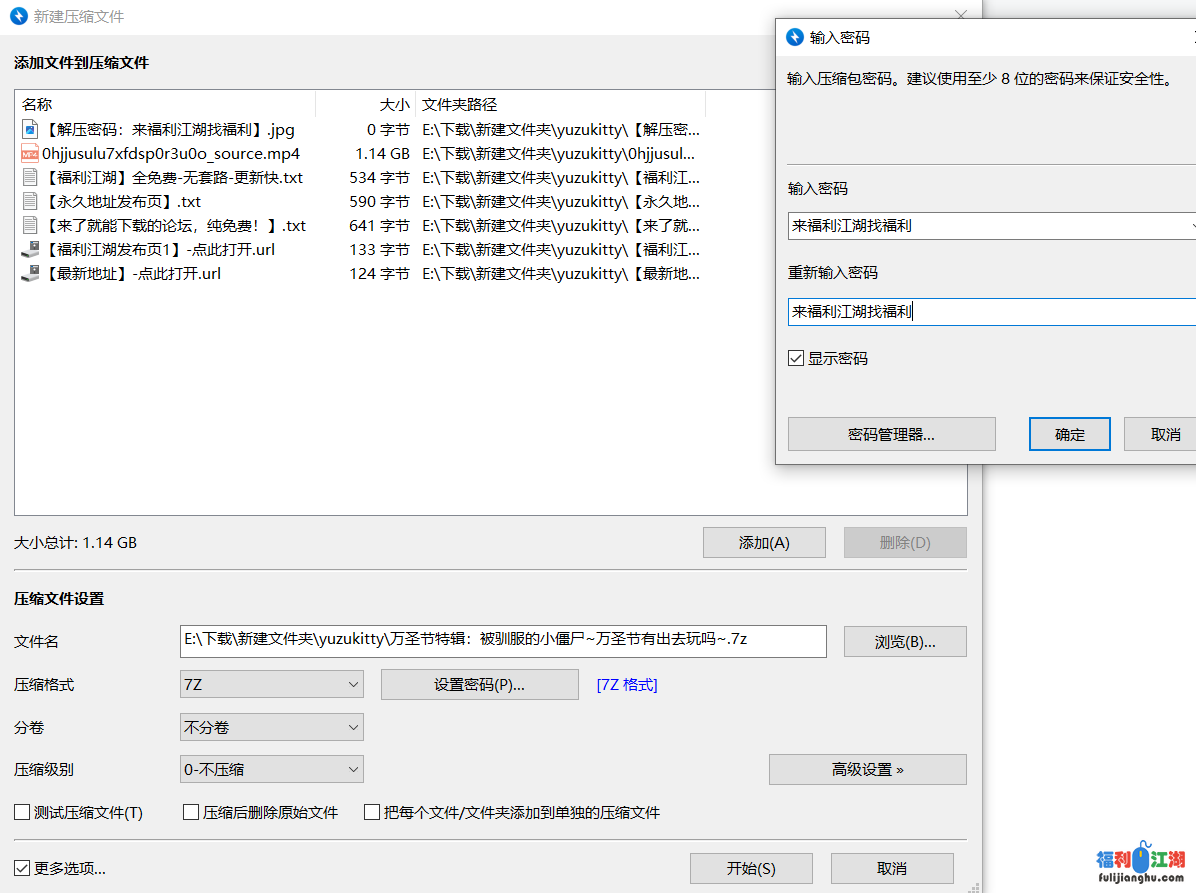Check the 压缩后删除原始文件 checkbox
The image size is (1196, 893).
190,812
